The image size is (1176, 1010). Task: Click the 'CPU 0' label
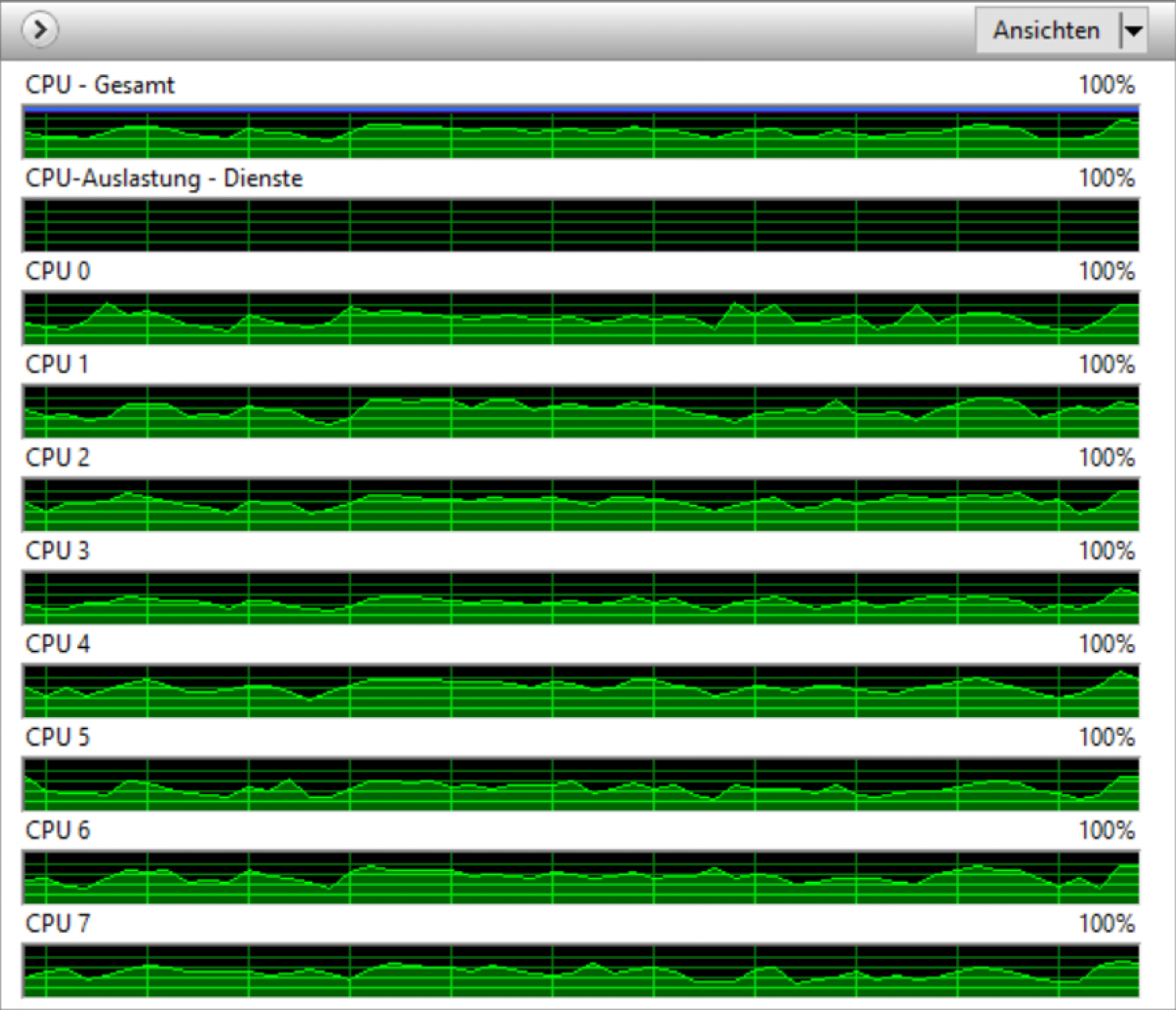58,270
